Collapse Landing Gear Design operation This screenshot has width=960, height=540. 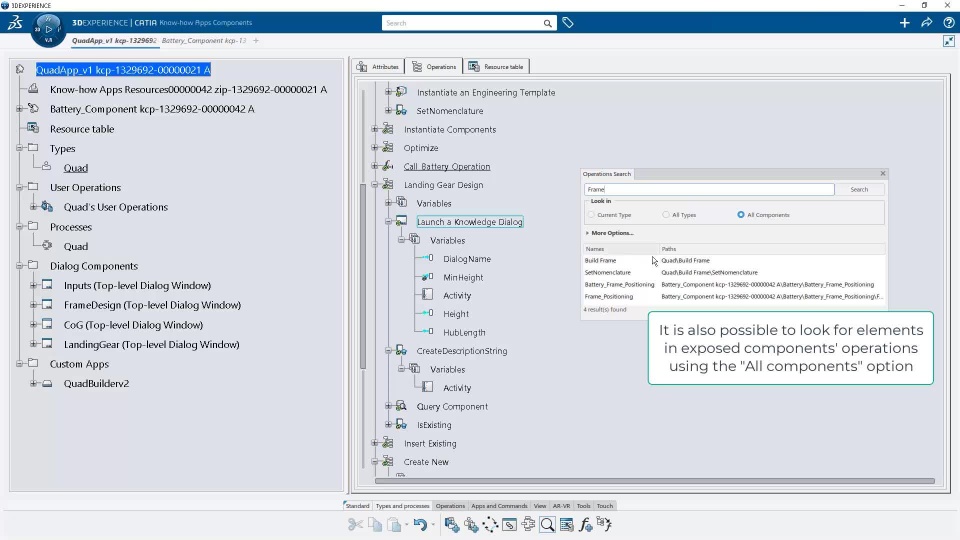(x=375, y=184)
